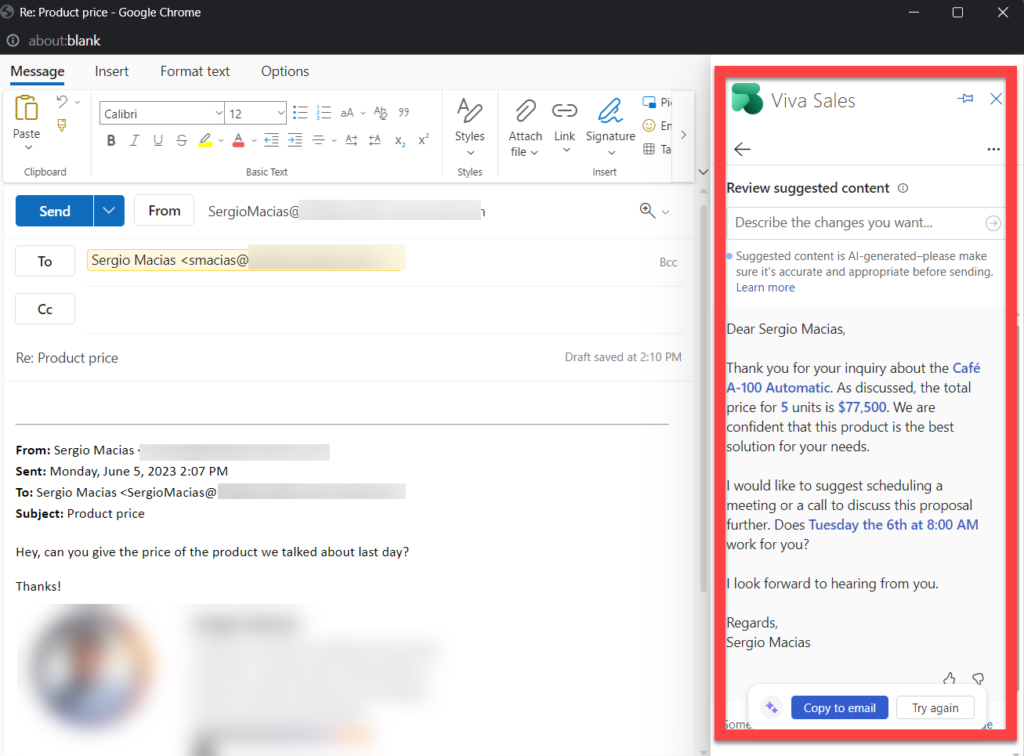This screenshot has height=756, width=1024.
Task: Apply yellow text highlight color
Action: tap(205, 140)
